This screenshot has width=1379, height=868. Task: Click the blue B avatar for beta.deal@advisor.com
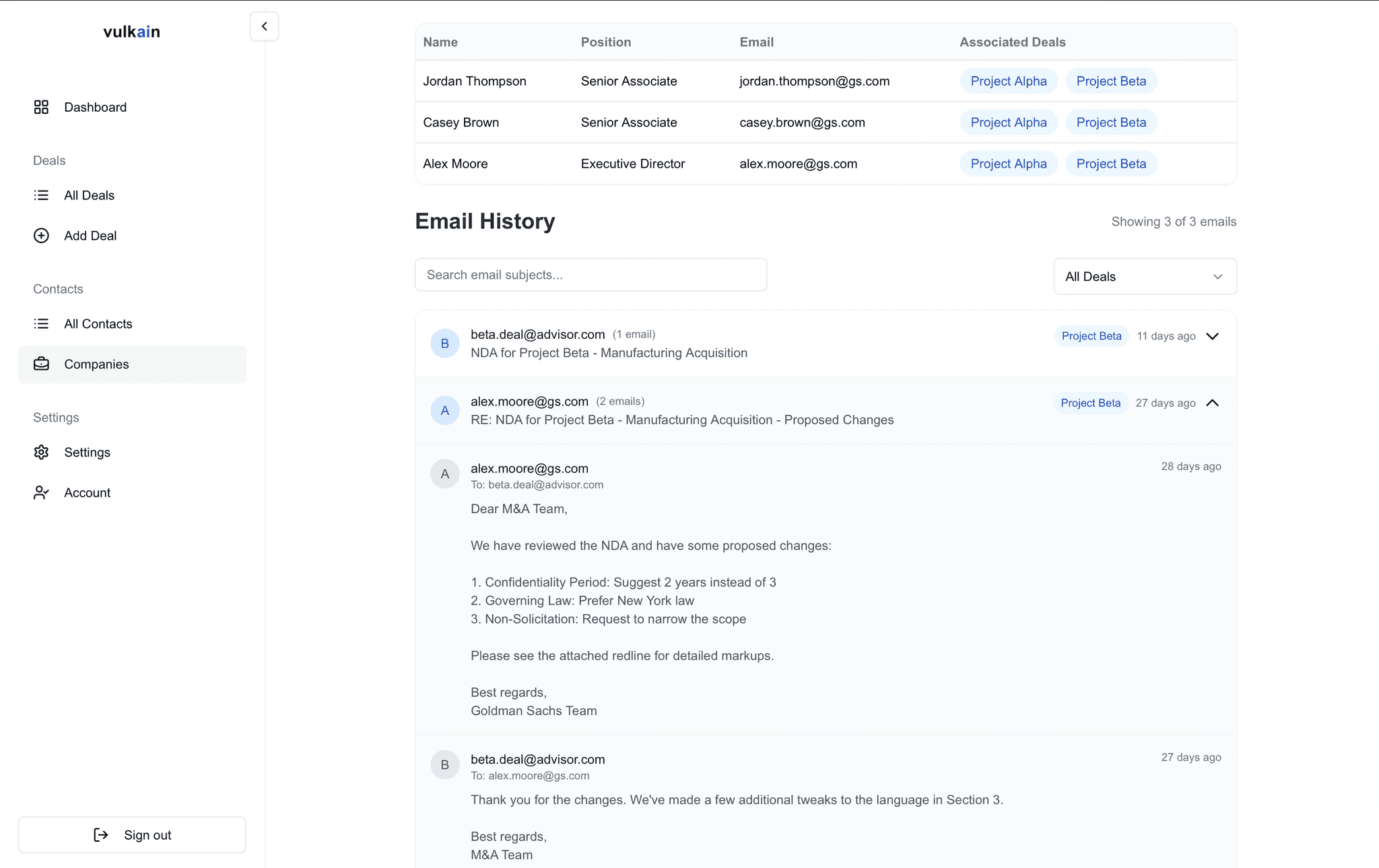444,343
